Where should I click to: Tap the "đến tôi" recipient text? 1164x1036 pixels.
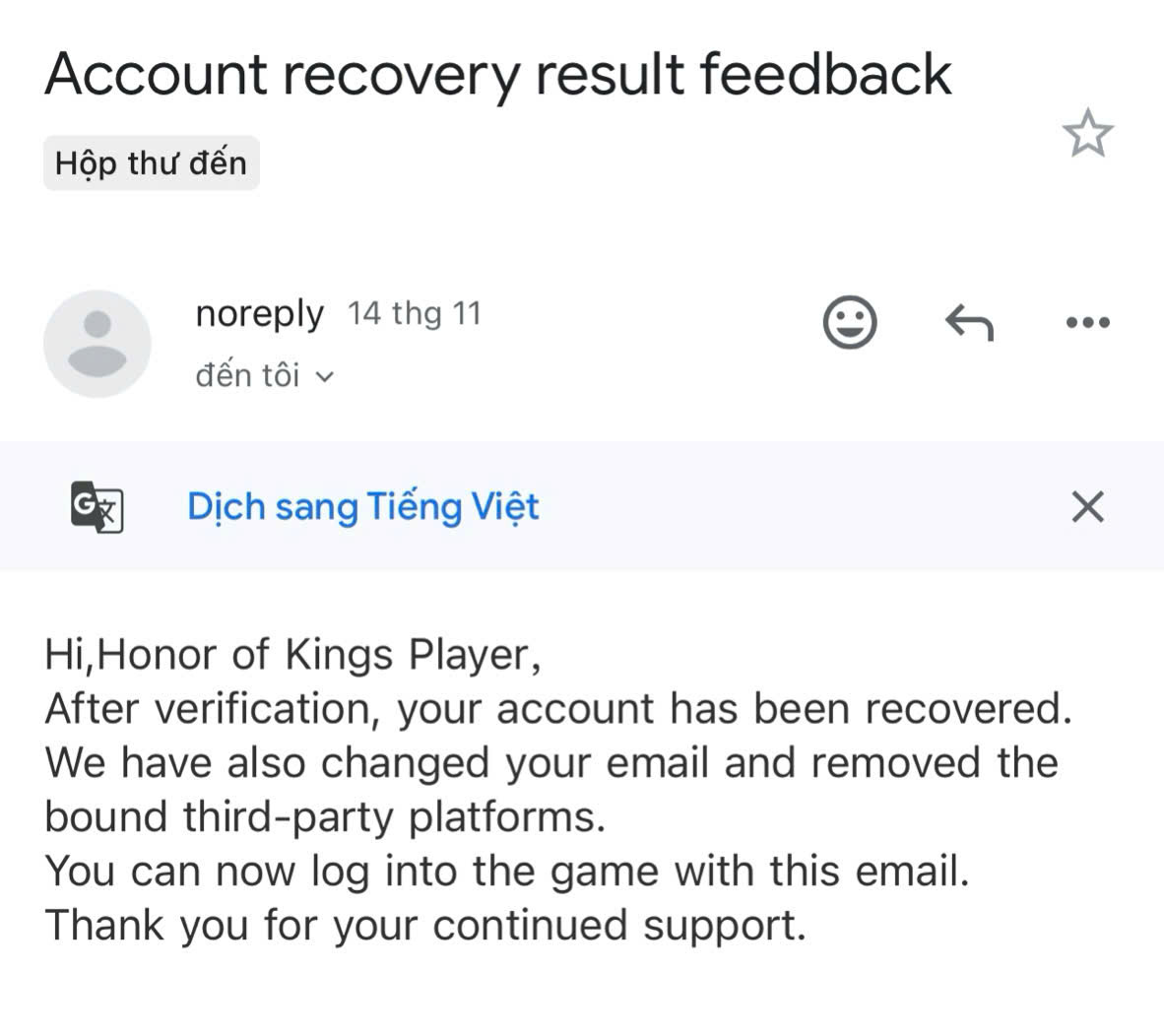[247, 375]
